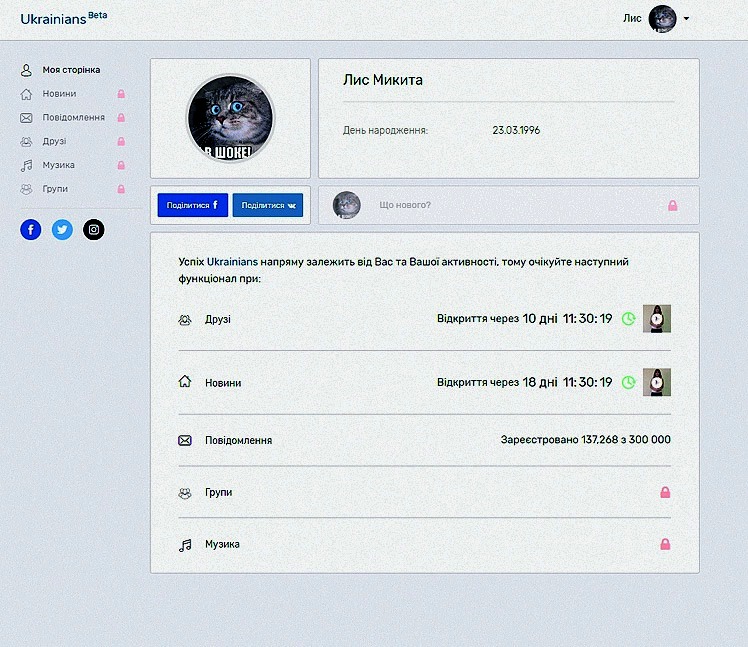This screenshot has width=748, height=647.
Task: Click pink lock icon in Музика row
Action: [x=665, y=544]
